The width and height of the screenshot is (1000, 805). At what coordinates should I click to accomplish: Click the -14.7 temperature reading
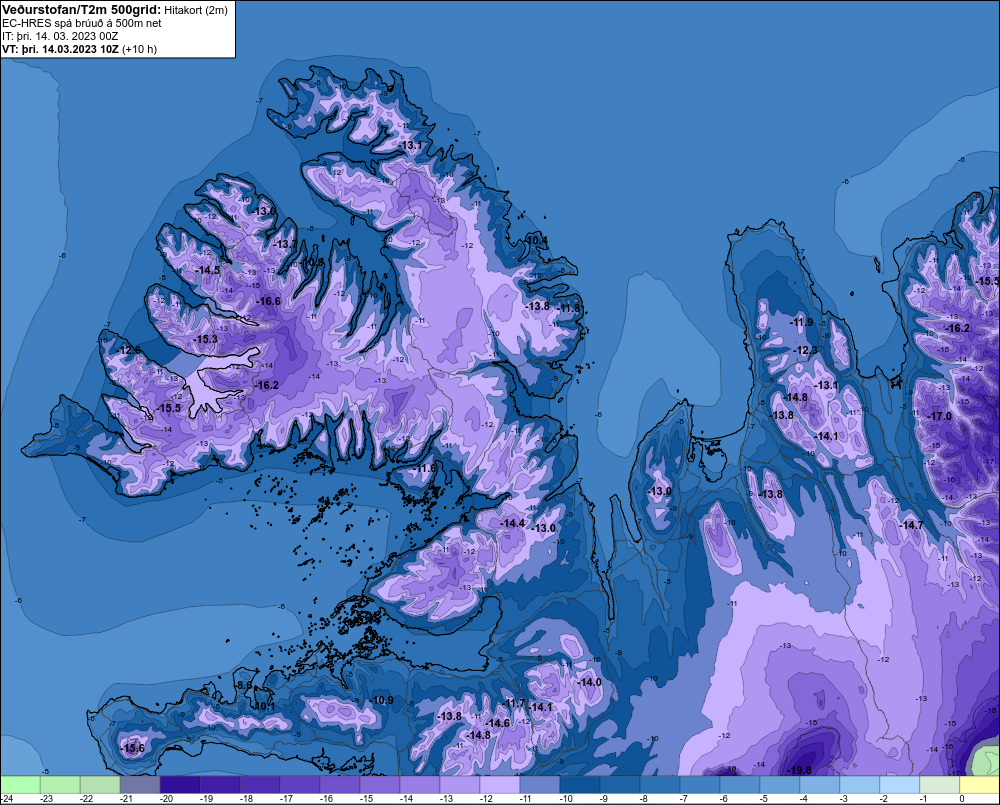(x=911, y=525)
